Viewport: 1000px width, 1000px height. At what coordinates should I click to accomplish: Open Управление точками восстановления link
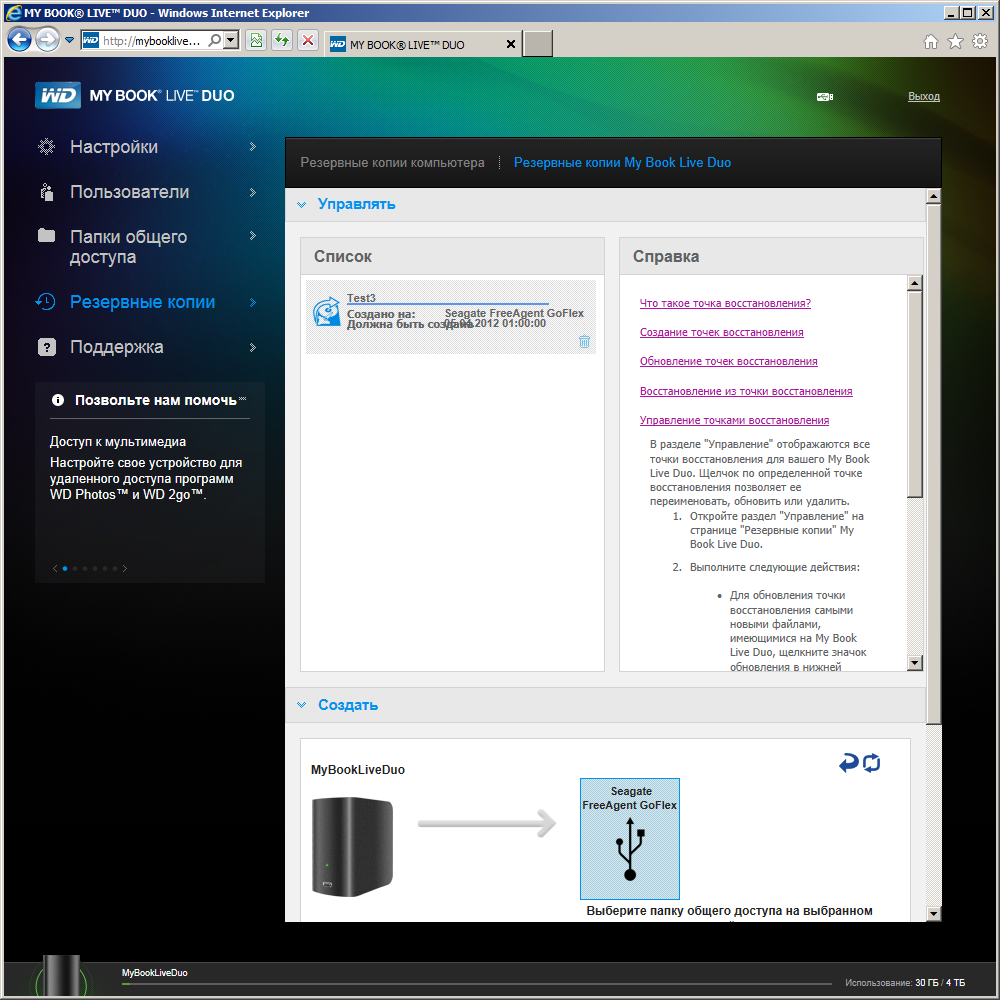tap(734, 420)
